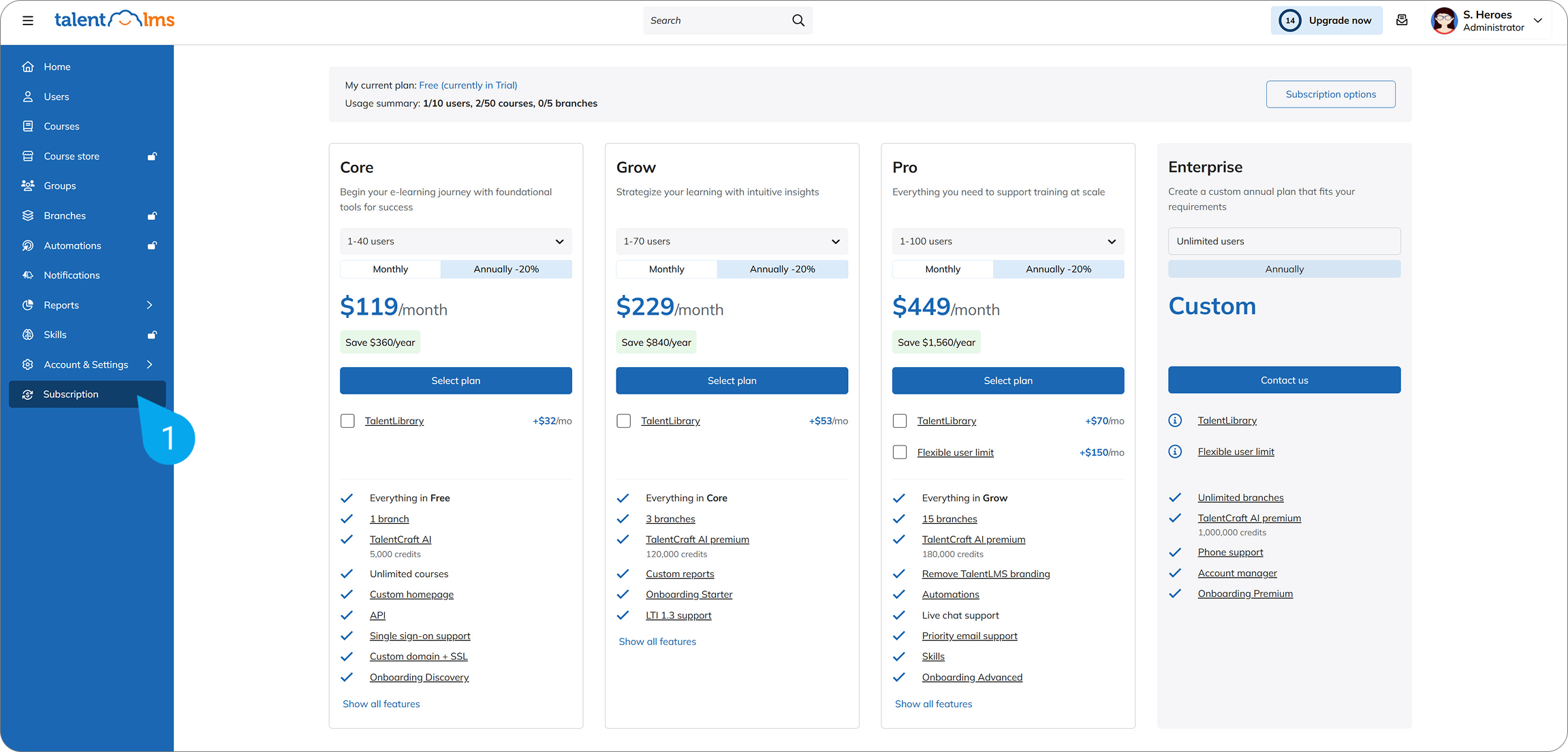Click the Account & Settings gear icon
Viewport: 1568px width, 752px height.
(x=28, y=364)
